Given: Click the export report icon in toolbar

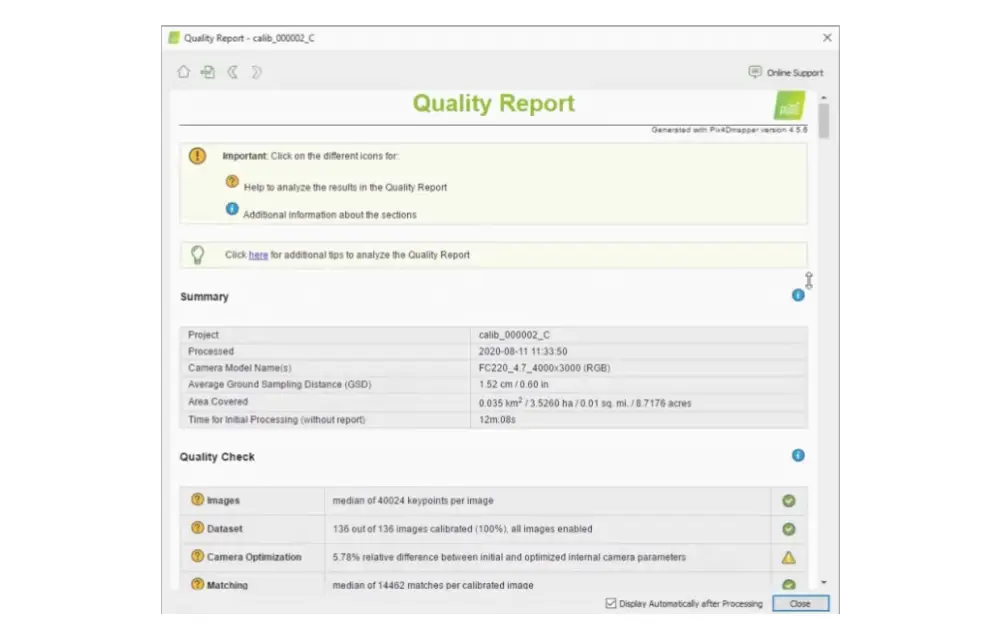Looking at the screenshot, I should [208, 72].
